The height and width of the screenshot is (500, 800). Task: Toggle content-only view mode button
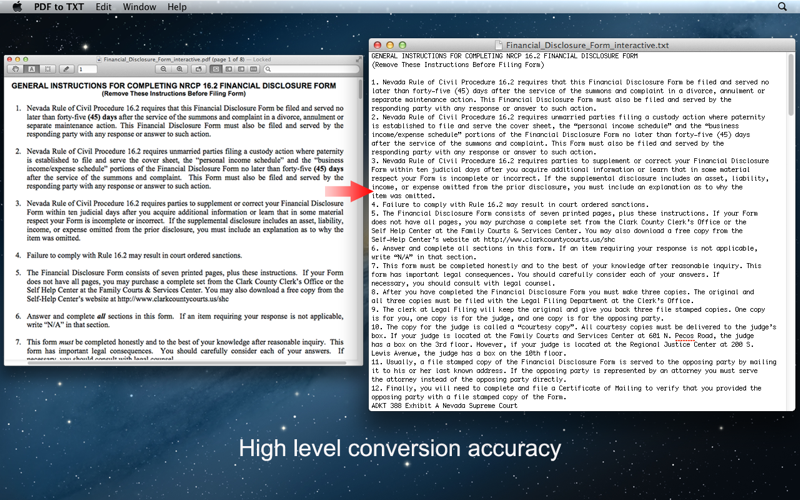(x=215, y=69)
